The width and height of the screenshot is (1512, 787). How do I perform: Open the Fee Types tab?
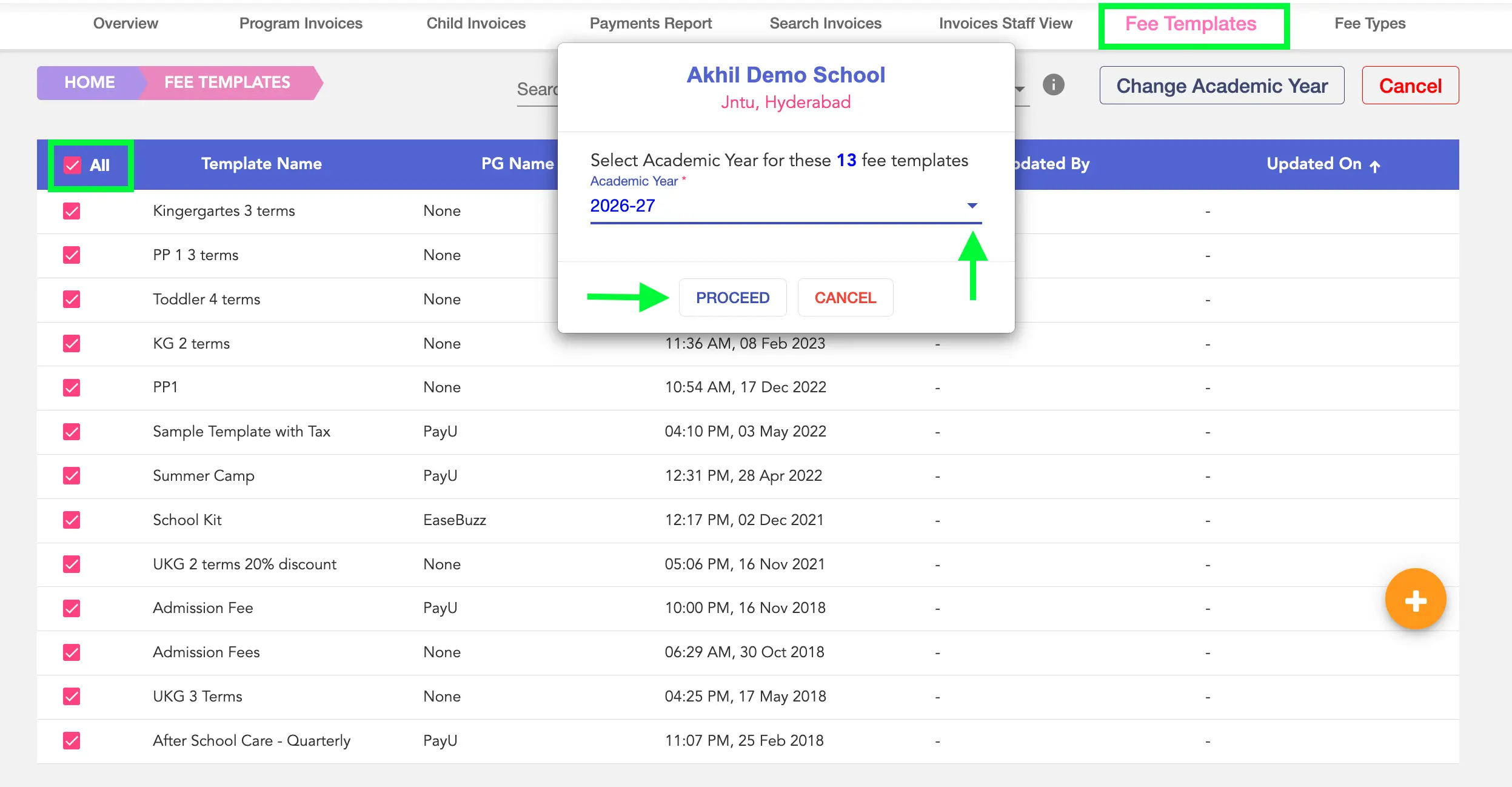click(1370, 23)
